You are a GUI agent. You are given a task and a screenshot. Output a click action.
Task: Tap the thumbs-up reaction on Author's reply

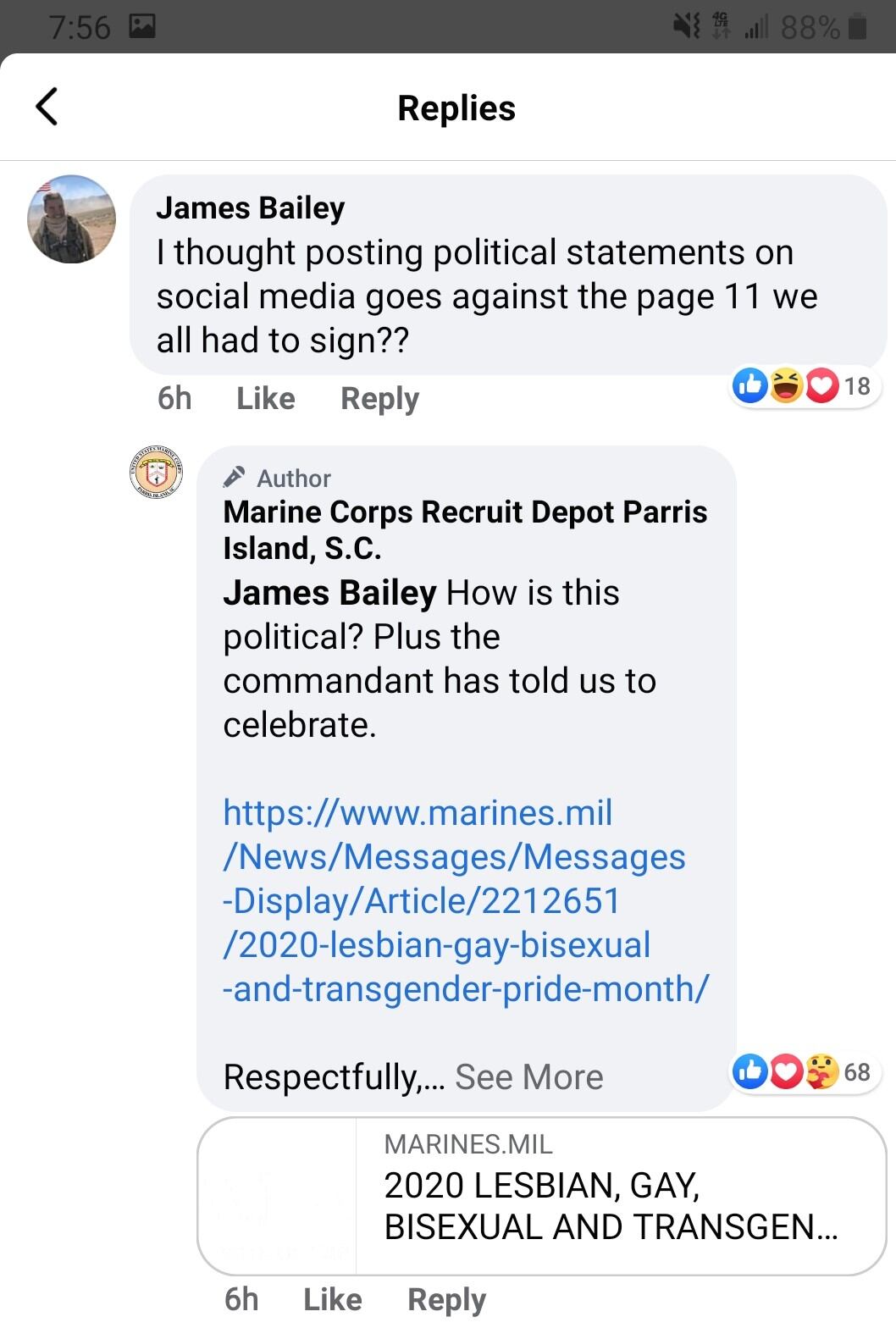[x=750, y=1071]
